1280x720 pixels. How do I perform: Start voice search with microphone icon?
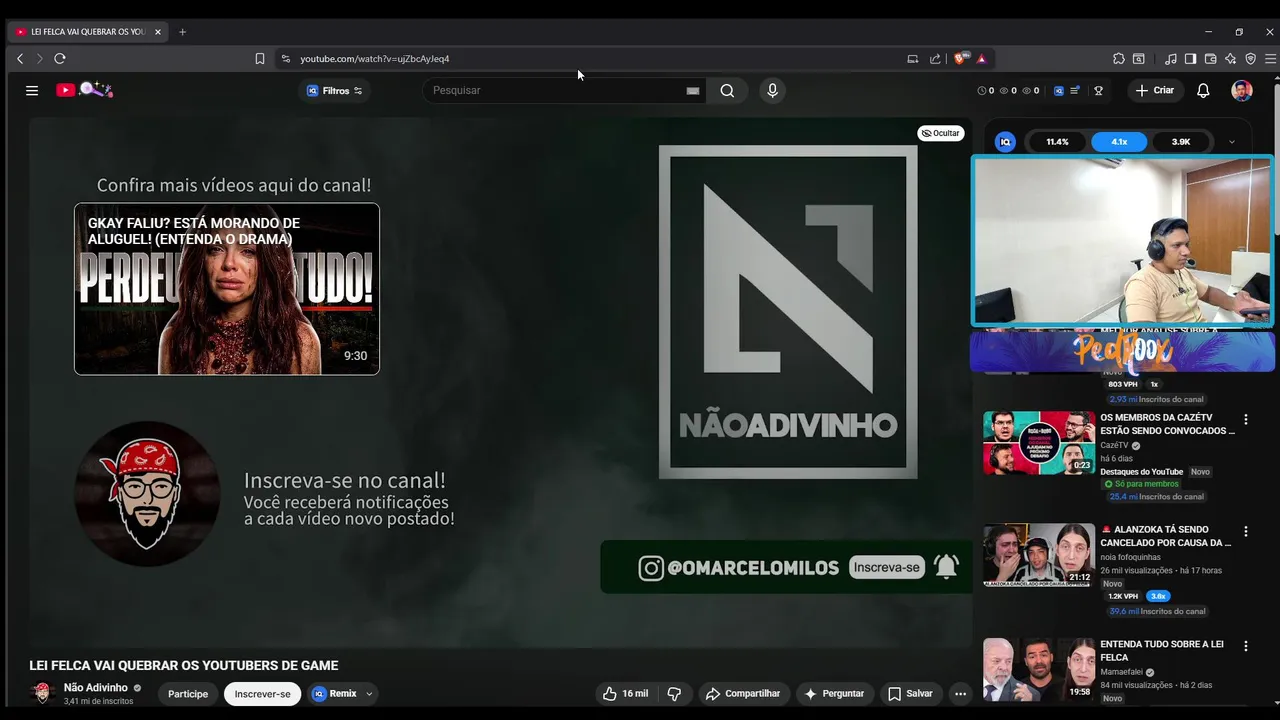pos(772,90)
